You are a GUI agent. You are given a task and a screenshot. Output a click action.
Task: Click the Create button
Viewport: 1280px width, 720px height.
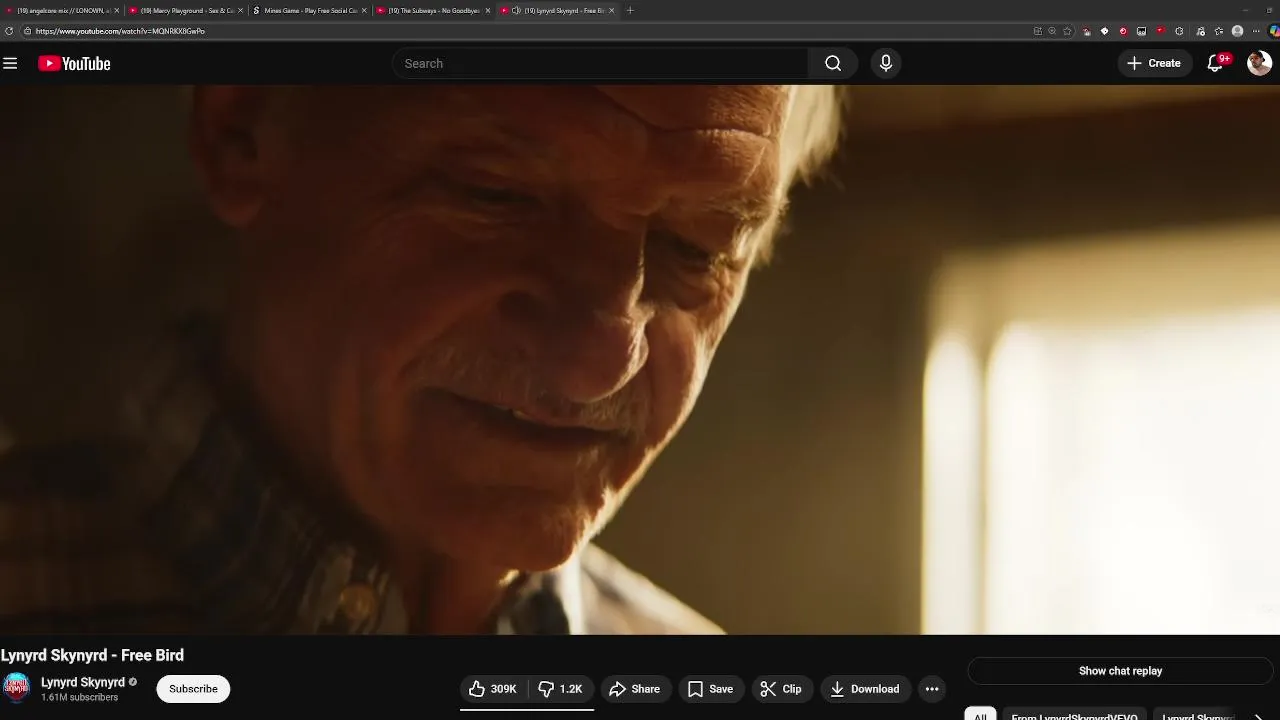(x=1154, y=63)
